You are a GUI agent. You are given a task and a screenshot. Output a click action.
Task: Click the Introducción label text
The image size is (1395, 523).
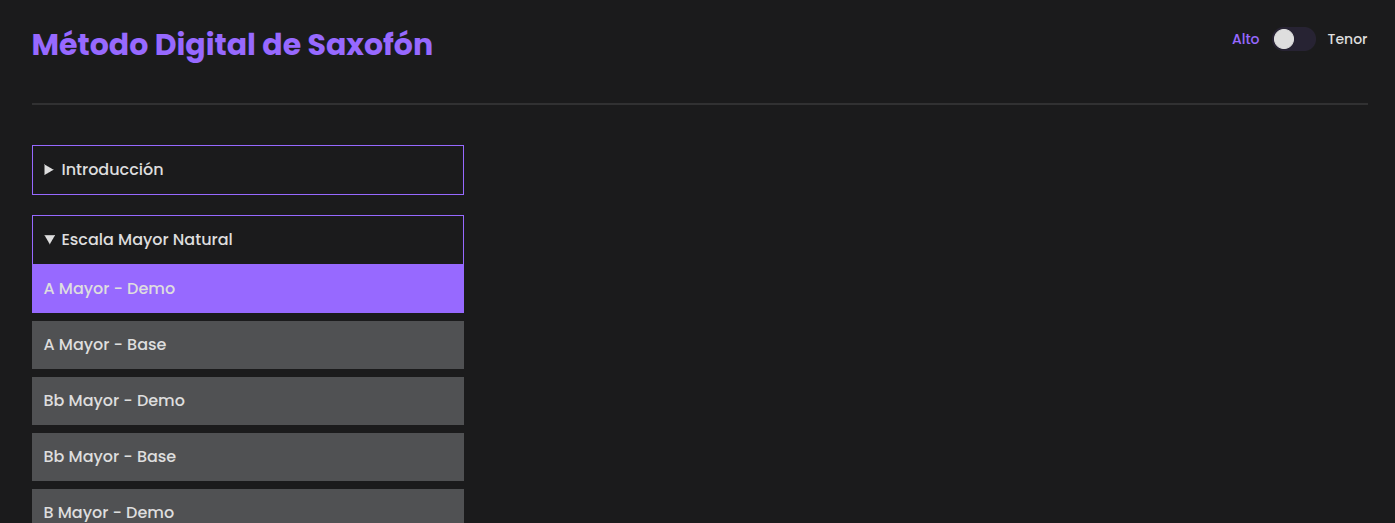point(112,170)
